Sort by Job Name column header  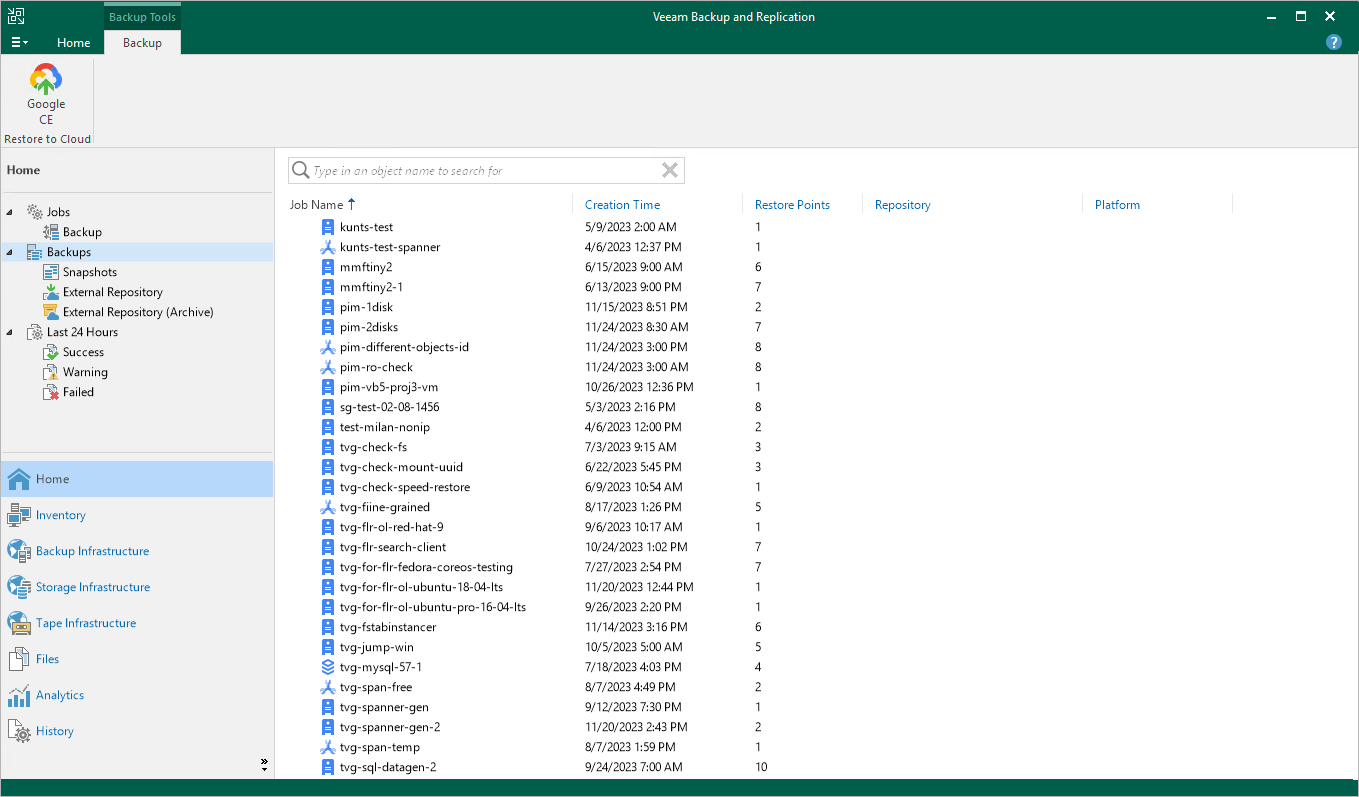[x=316, y=205]
